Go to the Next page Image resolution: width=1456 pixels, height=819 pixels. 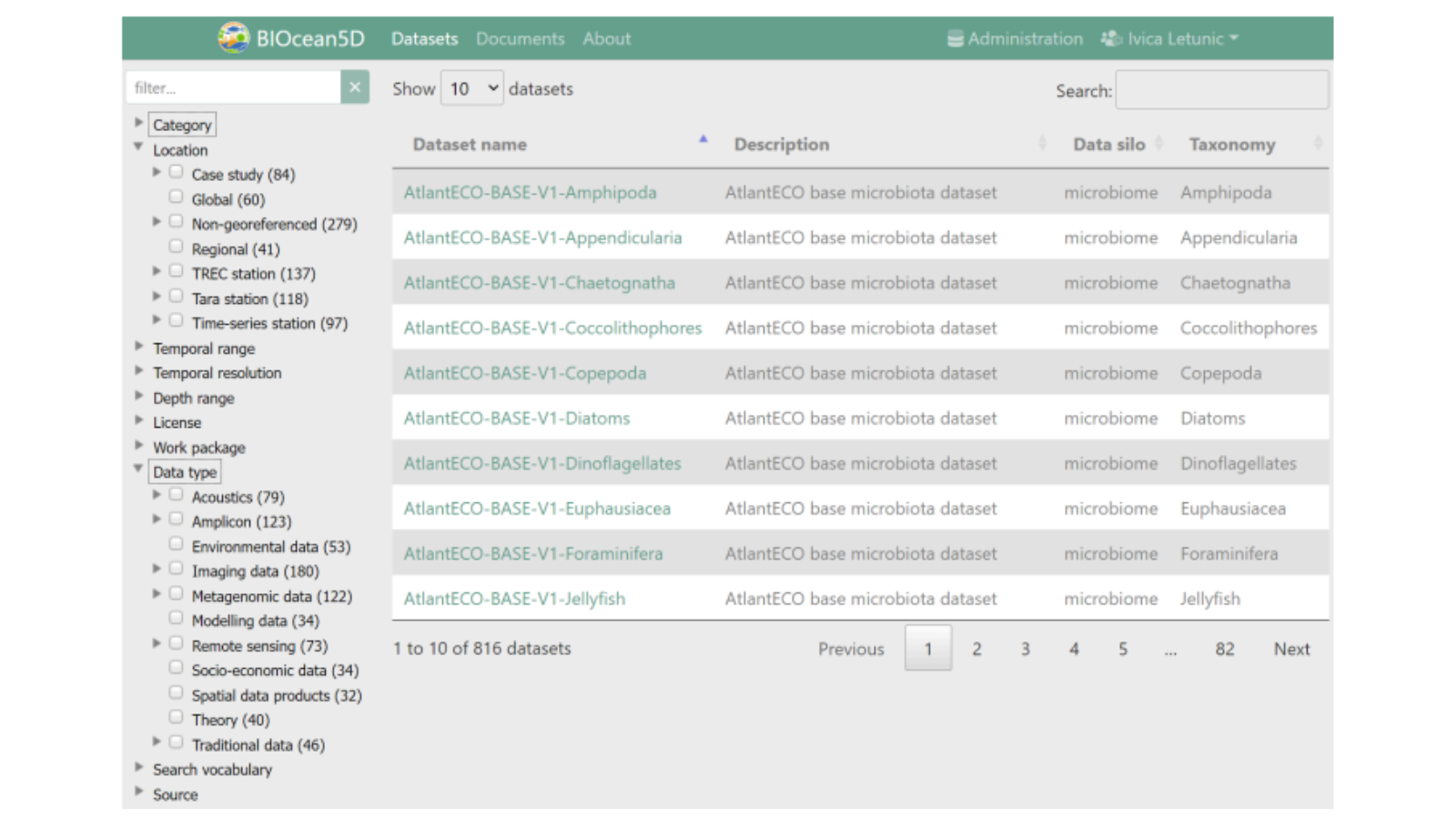click(1290, 649)
